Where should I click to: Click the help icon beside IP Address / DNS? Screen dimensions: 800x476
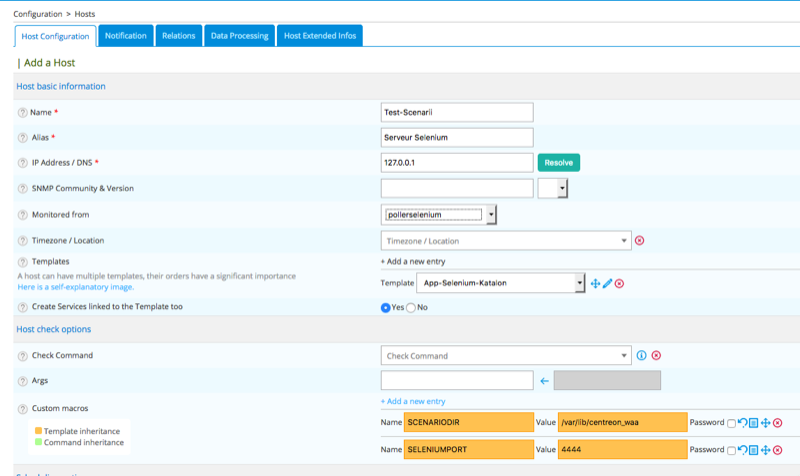point(22,163)
